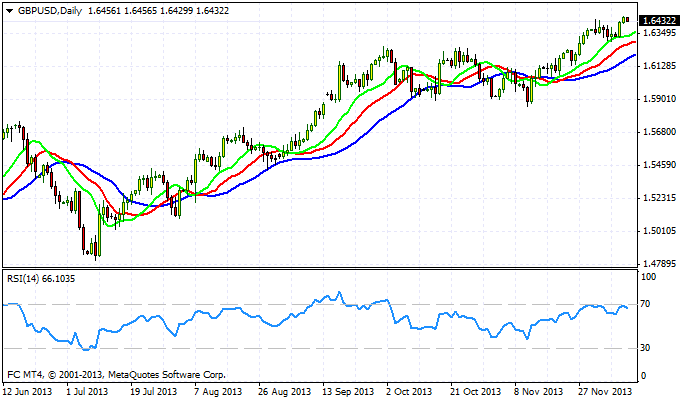The image size is (680, 400).
Task: Click the date label 21 Oct 2013
Action: [475, 391]
